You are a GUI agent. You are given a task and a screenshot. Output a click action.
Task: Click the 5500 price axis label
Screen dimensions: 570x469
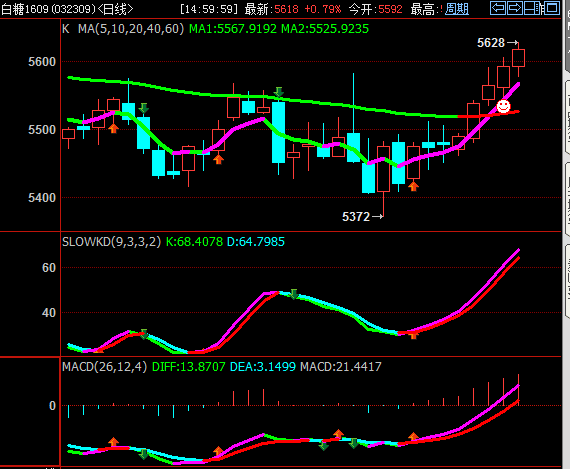tap(42, 129)
